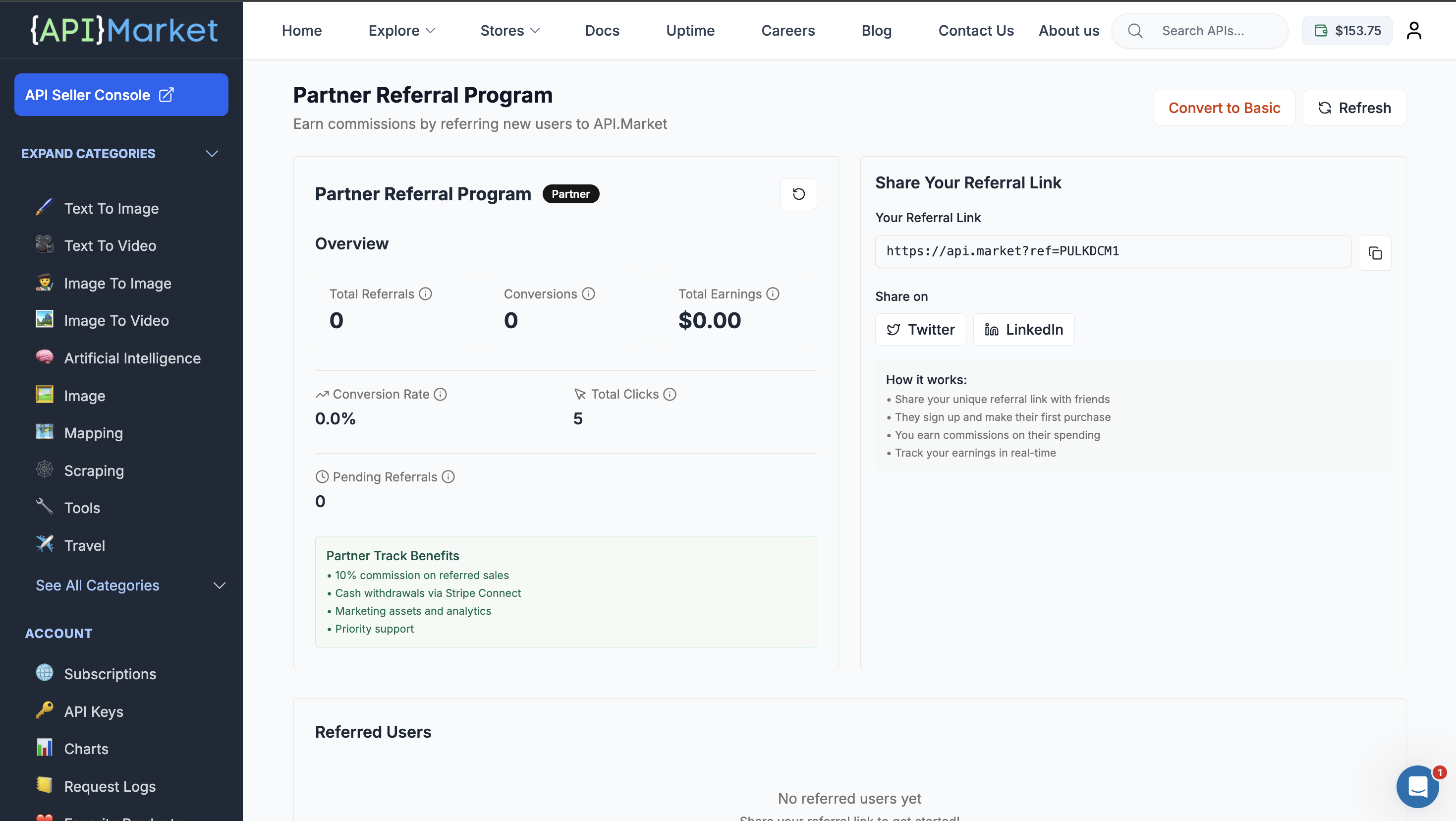Copy the referral link using copy icon

point(1375,253)
